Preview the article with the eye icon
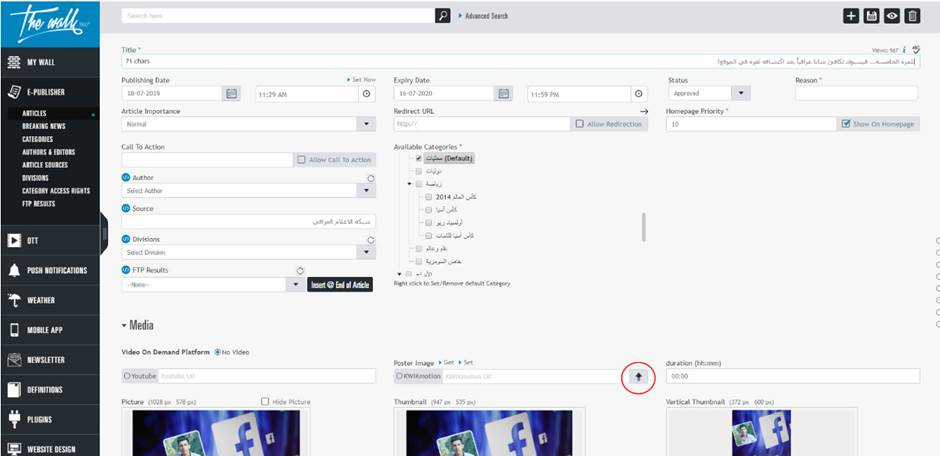The height and width of the screenshot is (456, 940). 891,16
